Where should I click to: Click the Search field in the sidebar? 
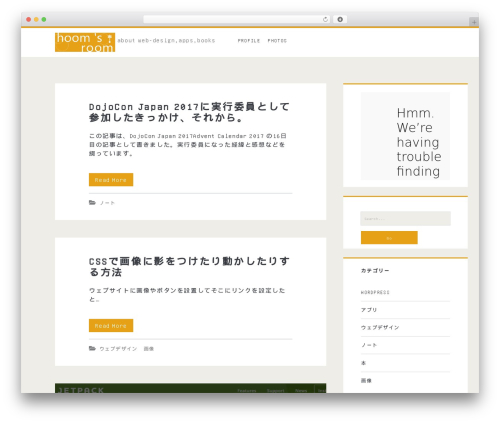coord(405,219)
